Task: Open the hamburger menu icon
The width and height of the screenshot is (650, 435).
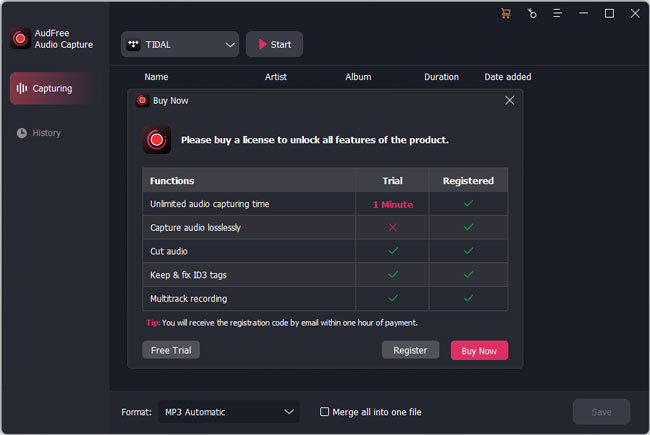Action: point(558,14)
